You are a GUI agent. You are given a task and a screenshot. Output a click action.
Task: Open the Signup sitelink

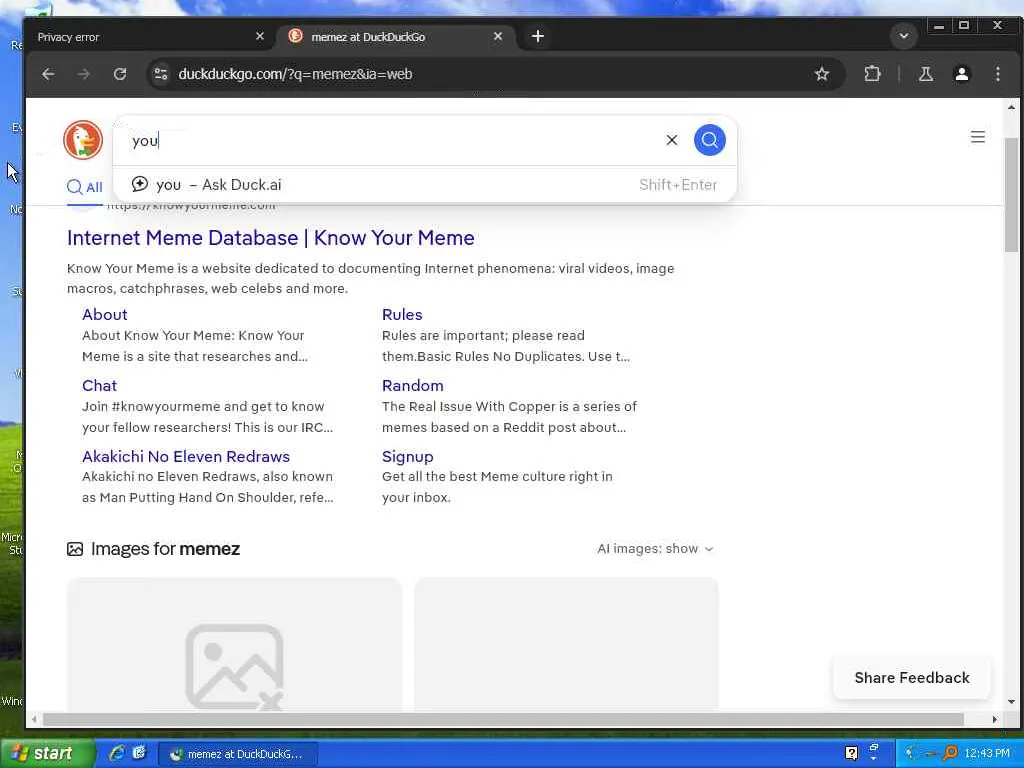tap(408, 456)
